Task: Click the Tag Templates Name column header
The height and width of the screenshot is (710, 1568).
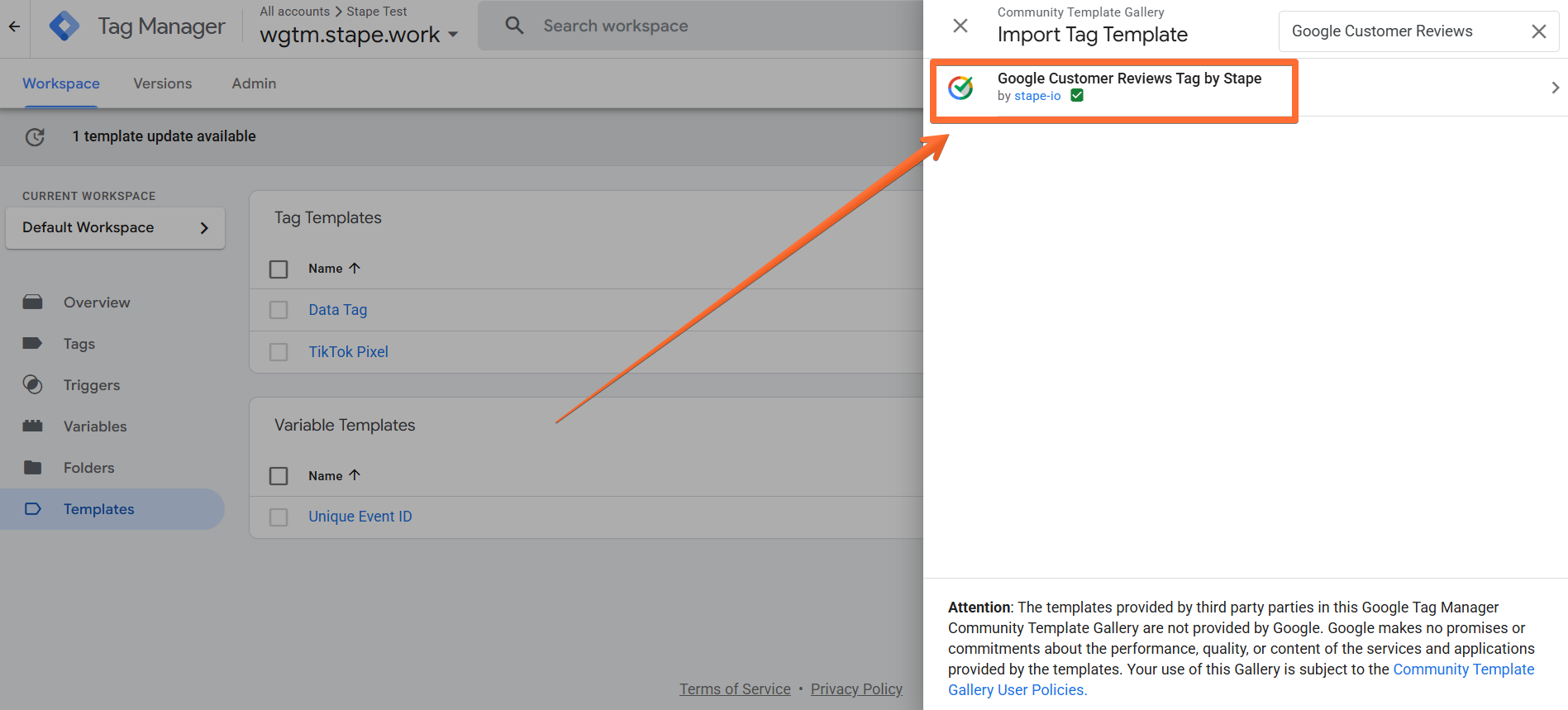Action: (x=326, y=269)
